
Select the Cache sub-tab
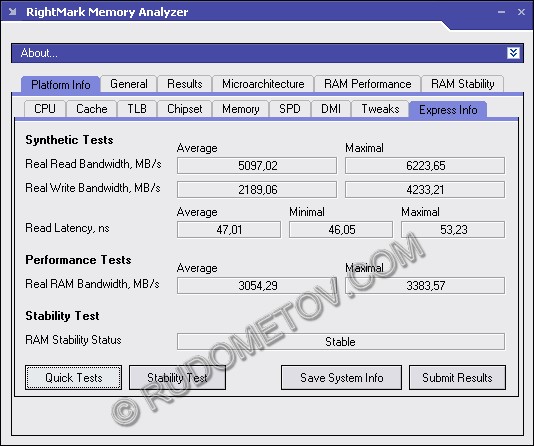click(92, 109)
